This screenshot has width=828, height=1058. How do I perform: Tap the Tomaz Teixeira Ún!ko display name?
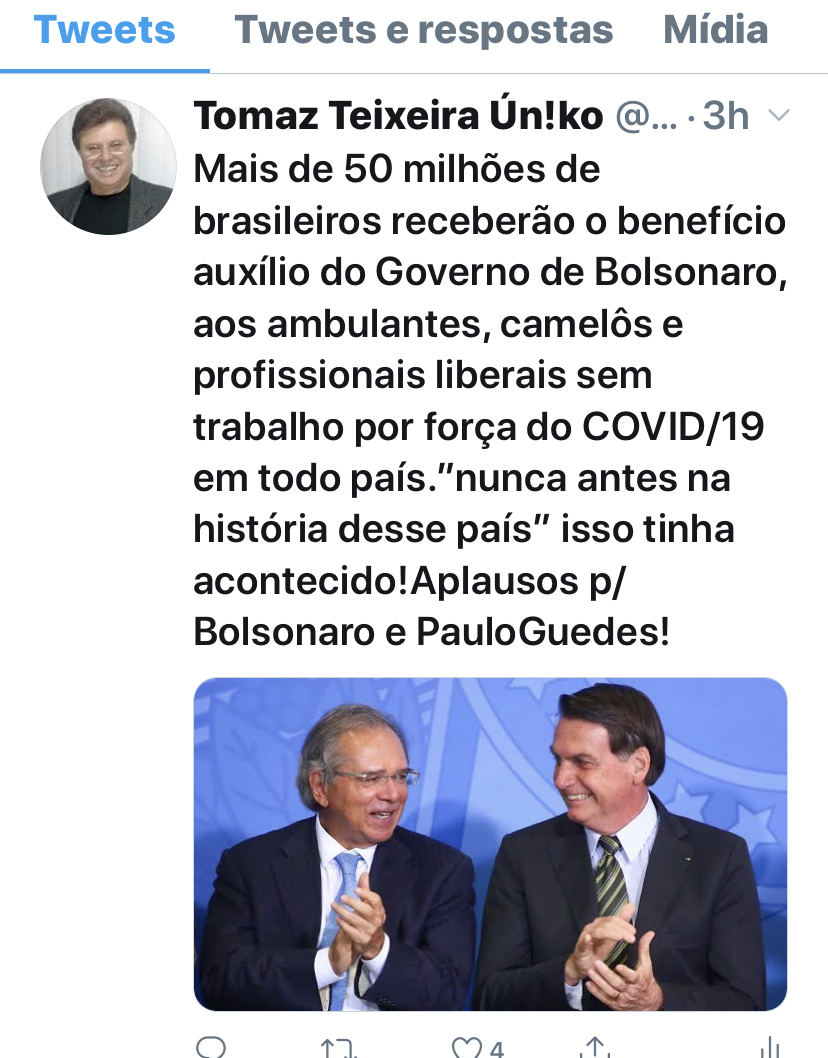click(398, 115)
